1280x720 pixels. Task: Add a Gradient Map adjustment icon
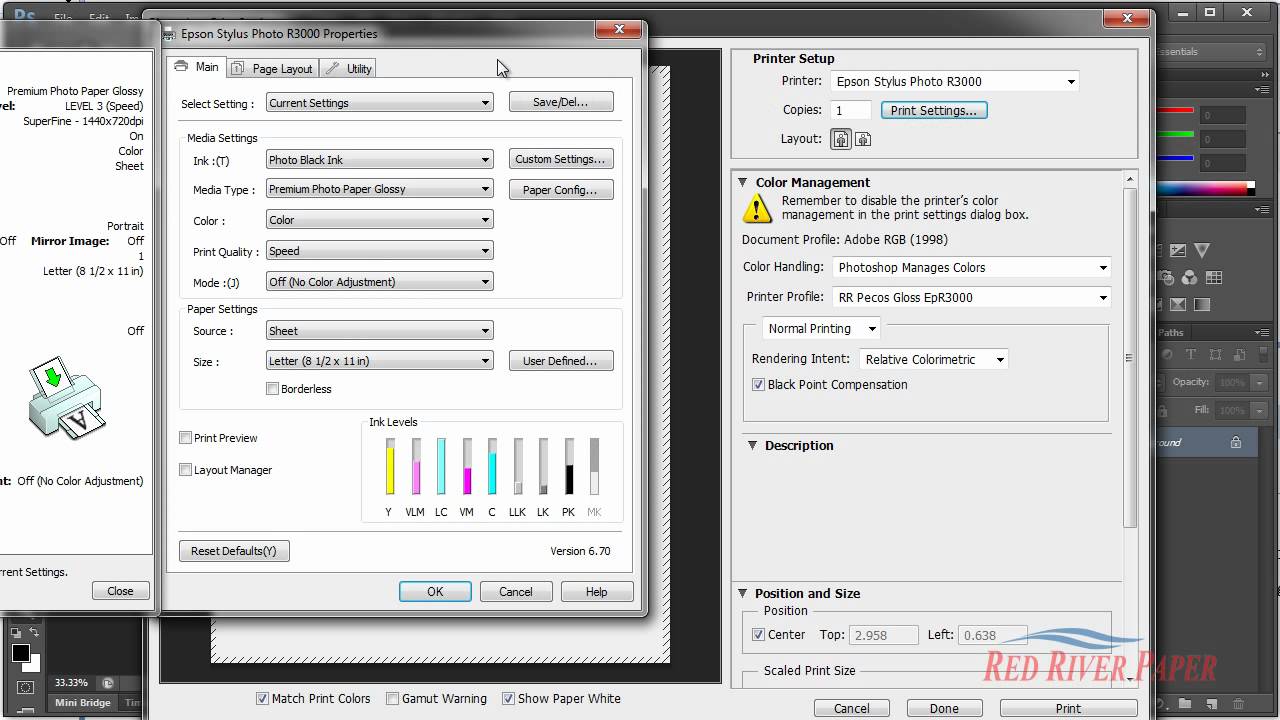tap(1202, 304)
